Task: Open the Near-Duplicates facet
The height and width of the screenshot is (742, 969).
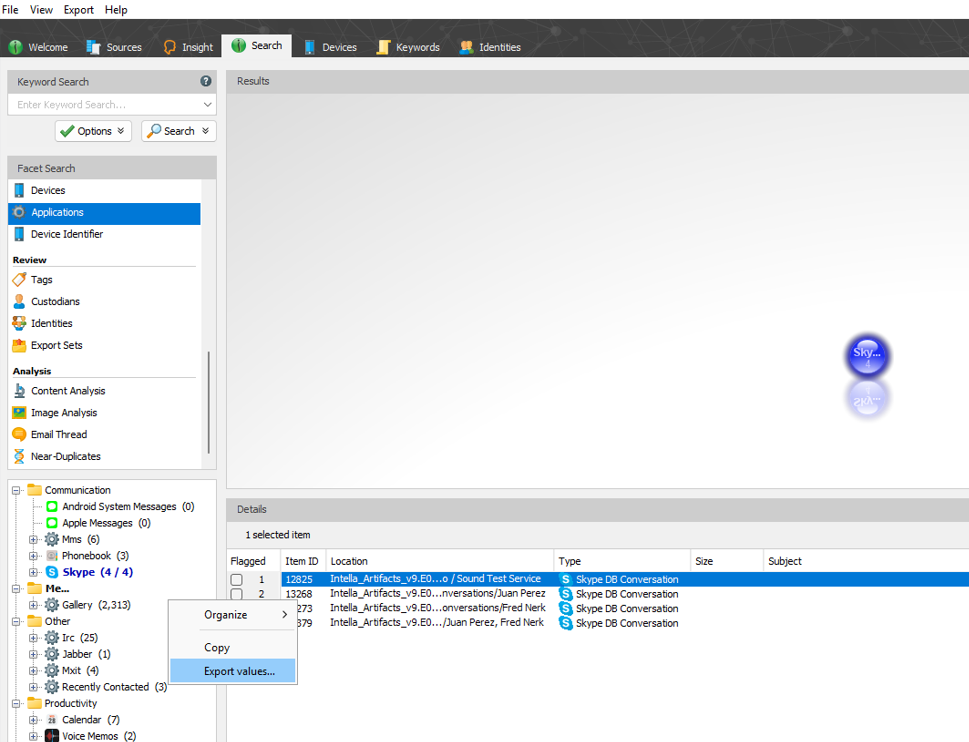Action: coord(65,457)
